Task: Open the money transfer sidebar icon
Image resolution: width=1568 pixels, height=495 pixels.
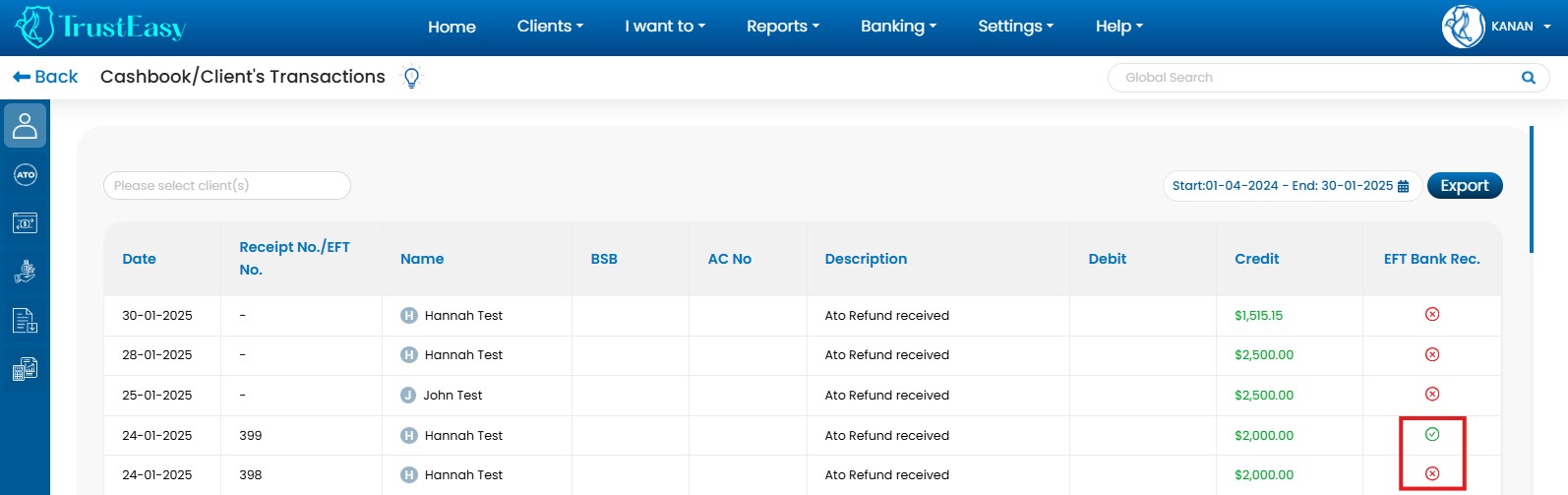Action: click(x=25, y=223)
